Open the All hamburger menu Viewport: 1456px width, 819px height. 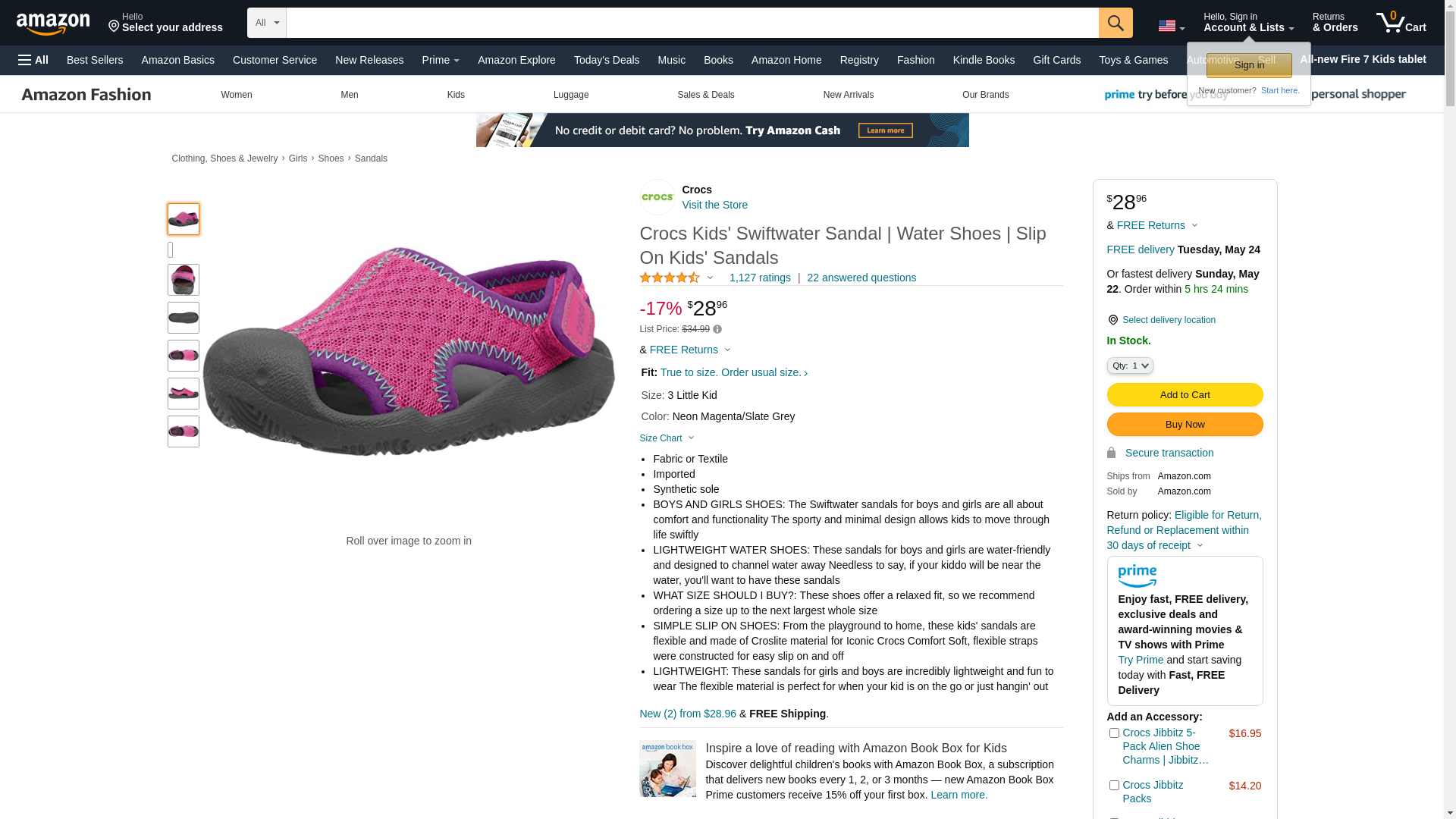coord(33,60)
